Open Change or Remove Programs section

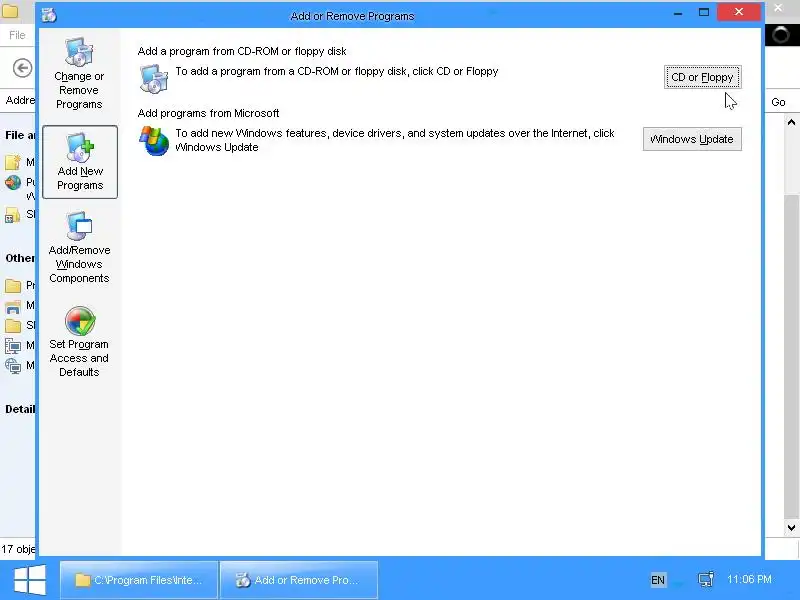click(79, 73)
